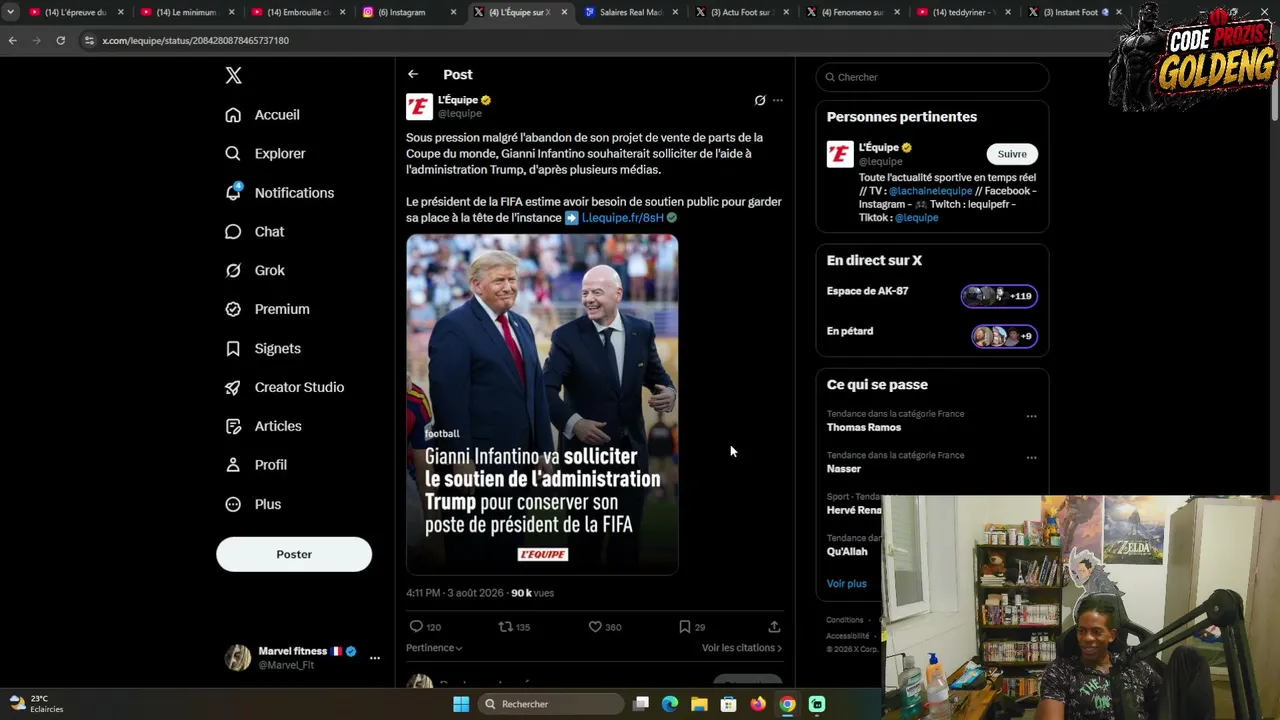
Task: Follow L'Équipe with the Suivre button
Action: tap(1012, 154)
